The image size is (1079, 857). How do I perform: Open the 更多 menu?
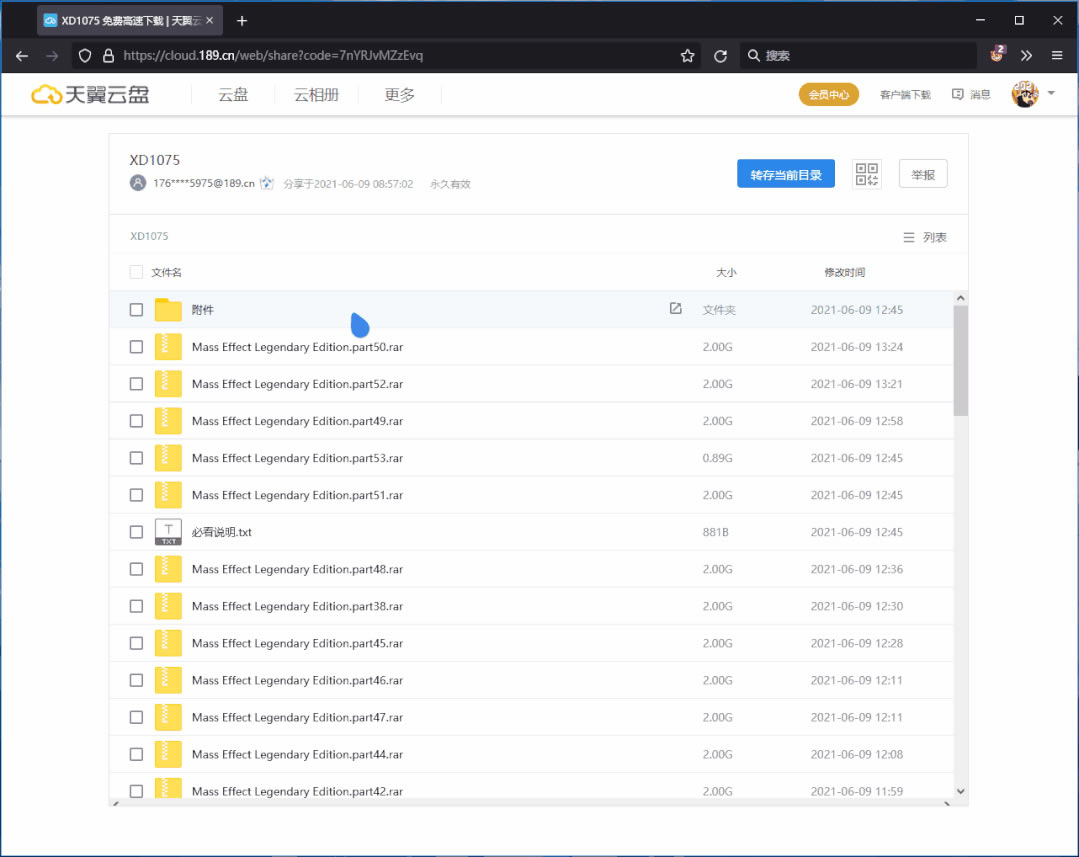click(400, 94)
